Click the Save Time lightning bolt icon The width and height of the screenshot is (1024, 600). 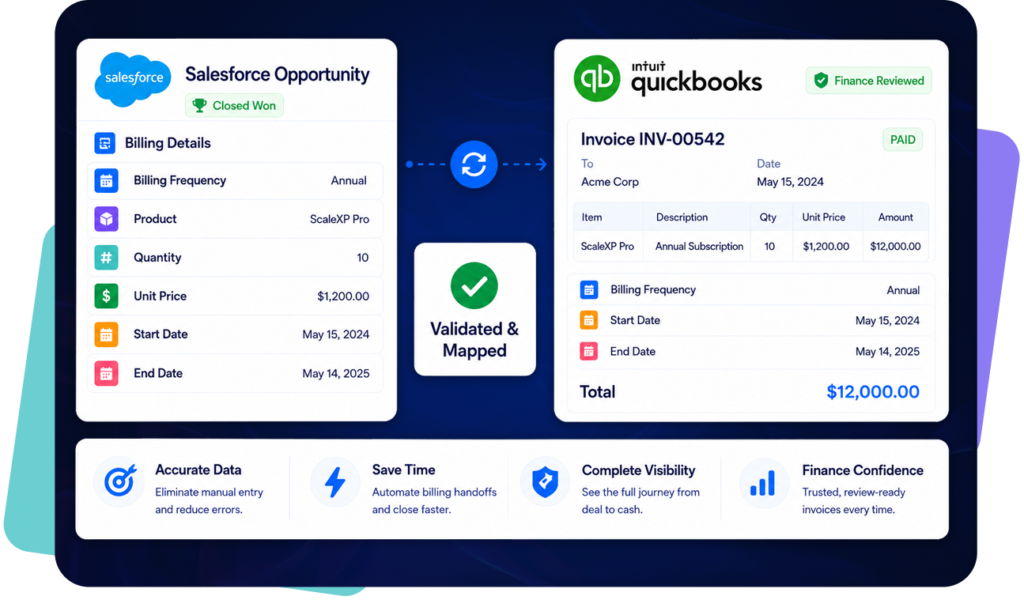(x=335, y=482)
